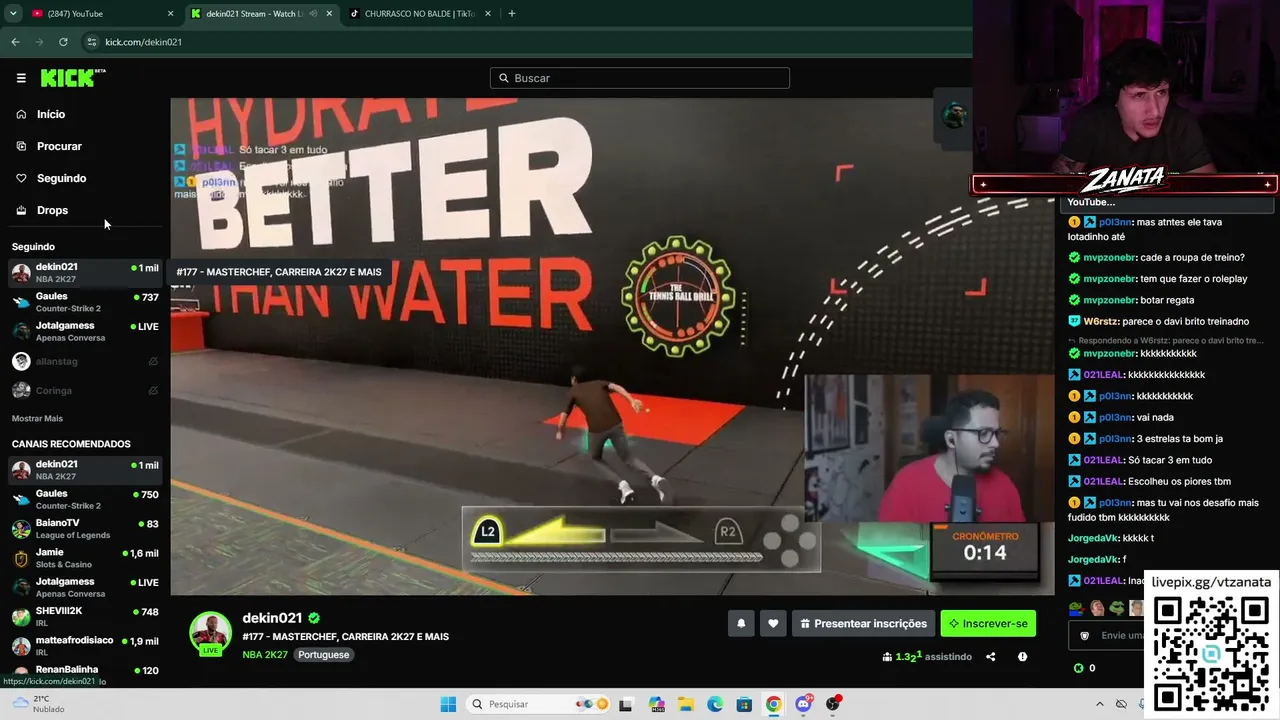The image size is (1280, 720).
Task: Open Discord from the taskbar
Action: pos(803,704)
